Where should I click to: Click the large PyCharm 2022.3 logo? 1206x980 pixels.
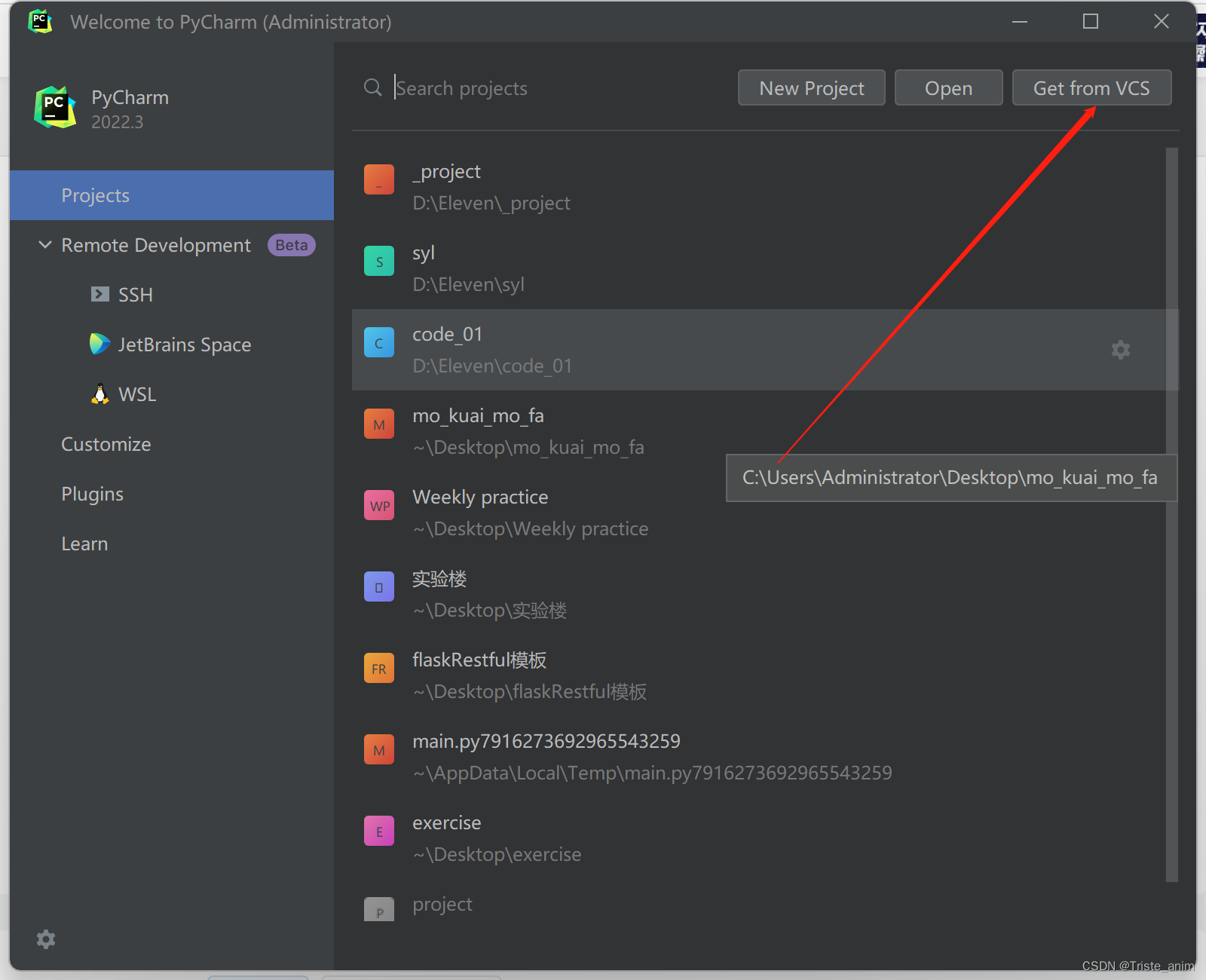pos(55,108)
